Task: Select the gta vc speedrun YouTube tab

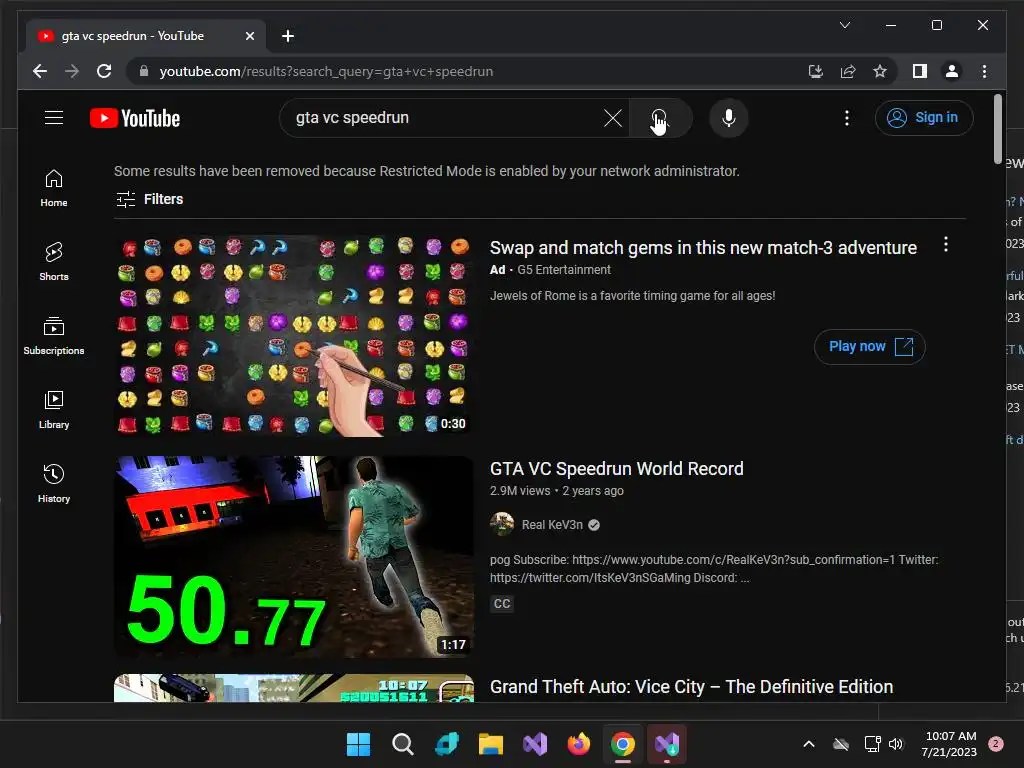Action: (145, 36)
